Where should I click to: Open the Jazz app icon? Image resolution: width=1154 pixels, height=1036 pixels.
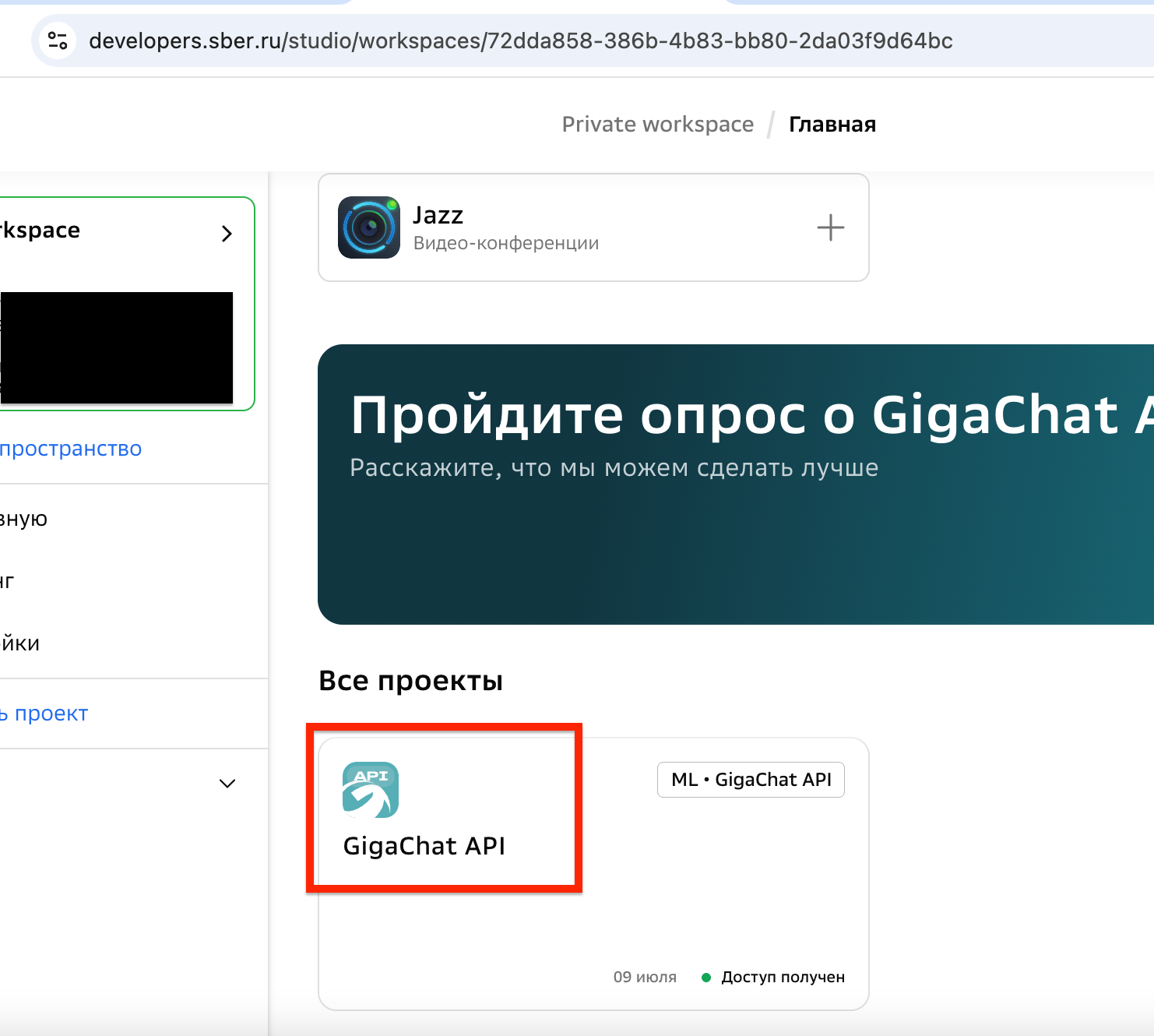369,227
